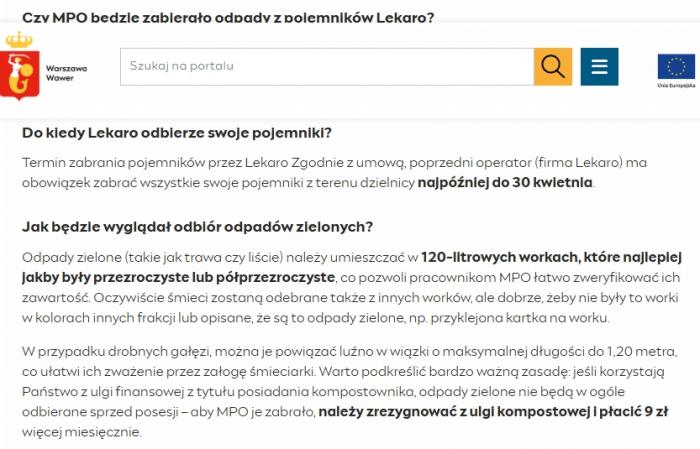Click the Warsaw mermaid coat of arms logo
Image resolution: width=700 pixels, height=449 pixels.
(20, 64)
